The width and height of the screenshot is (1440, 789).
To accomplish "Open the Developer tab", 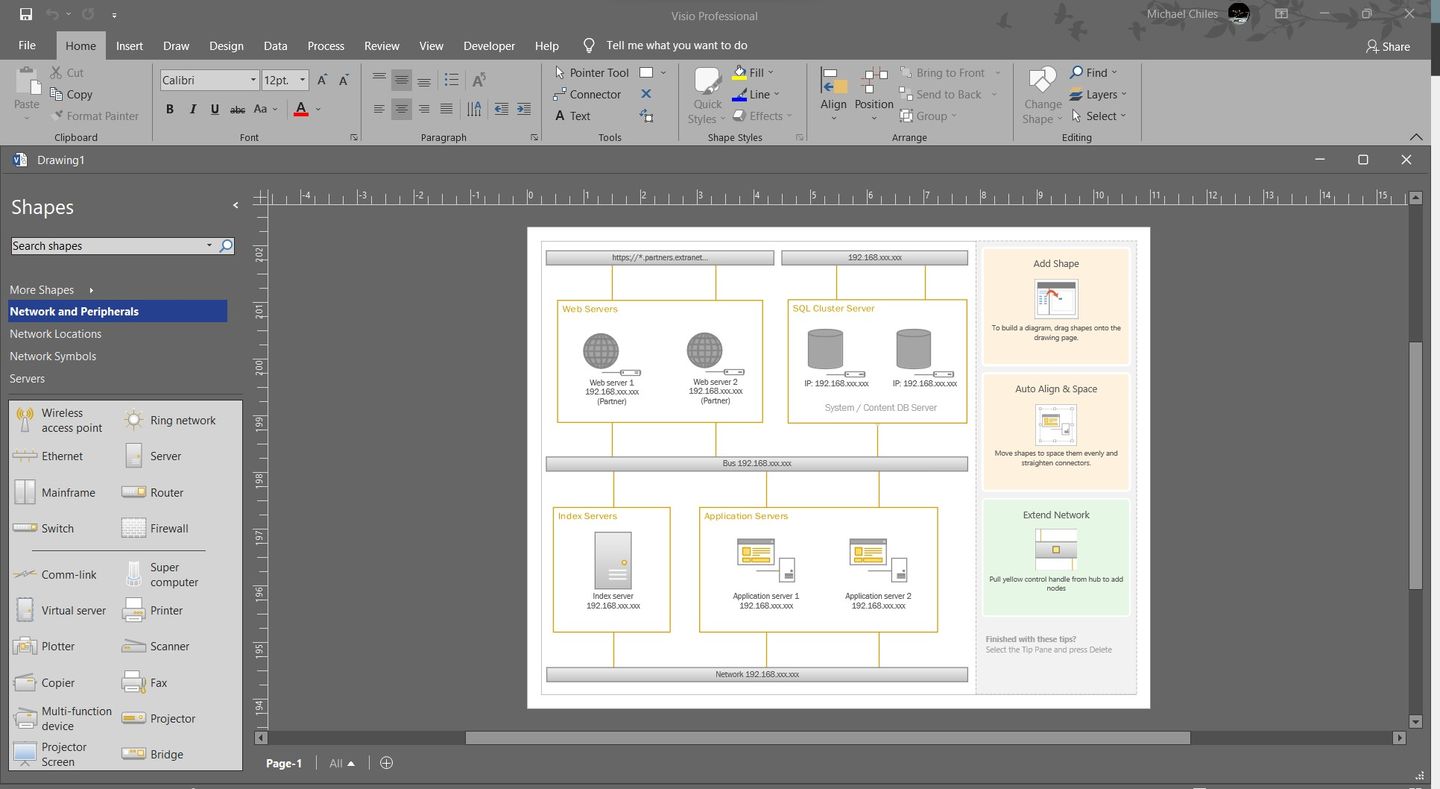I will (x=489, y=45).
